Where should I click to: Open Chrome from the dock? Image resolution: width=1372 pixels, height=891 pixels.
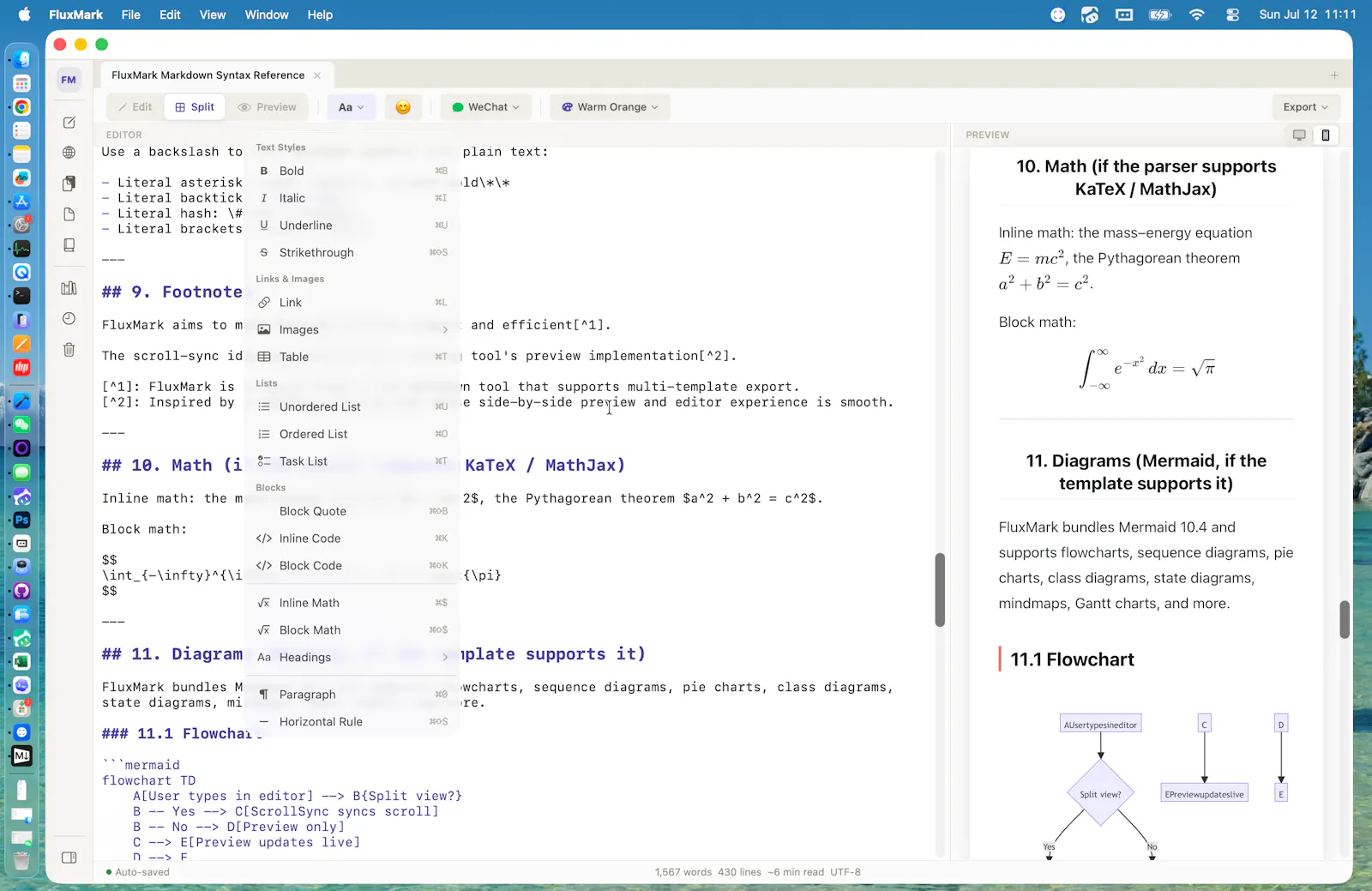(x=22, y=107)
